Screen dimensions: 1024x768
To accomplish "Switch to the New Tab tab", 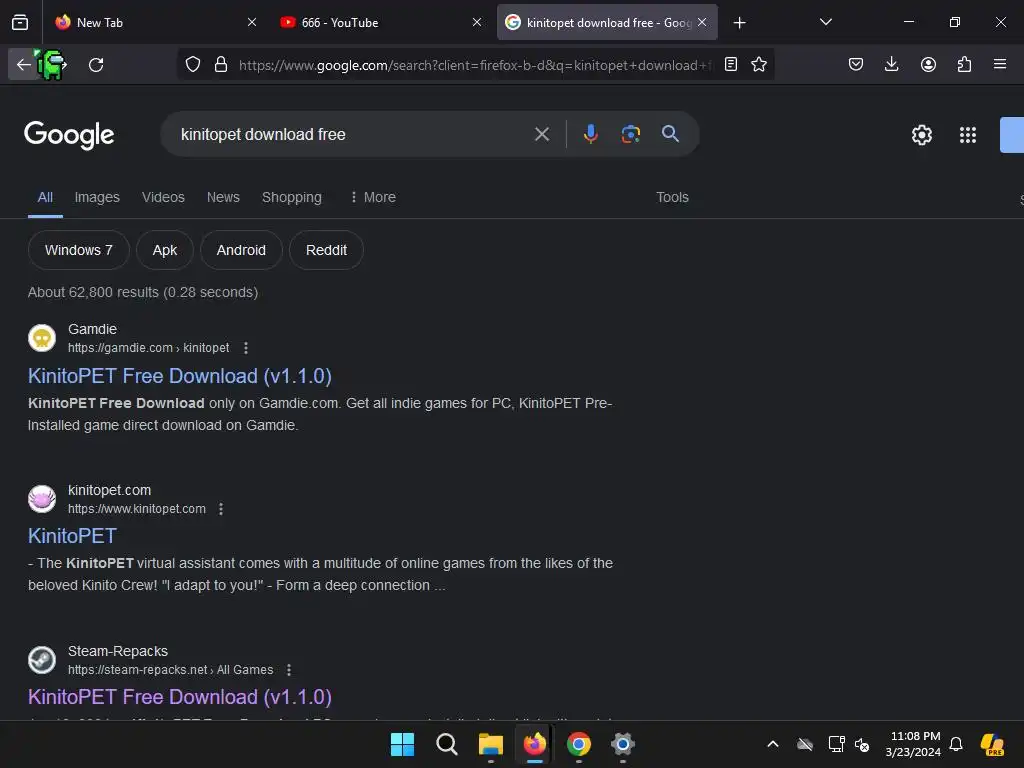I will coord(153,22).
